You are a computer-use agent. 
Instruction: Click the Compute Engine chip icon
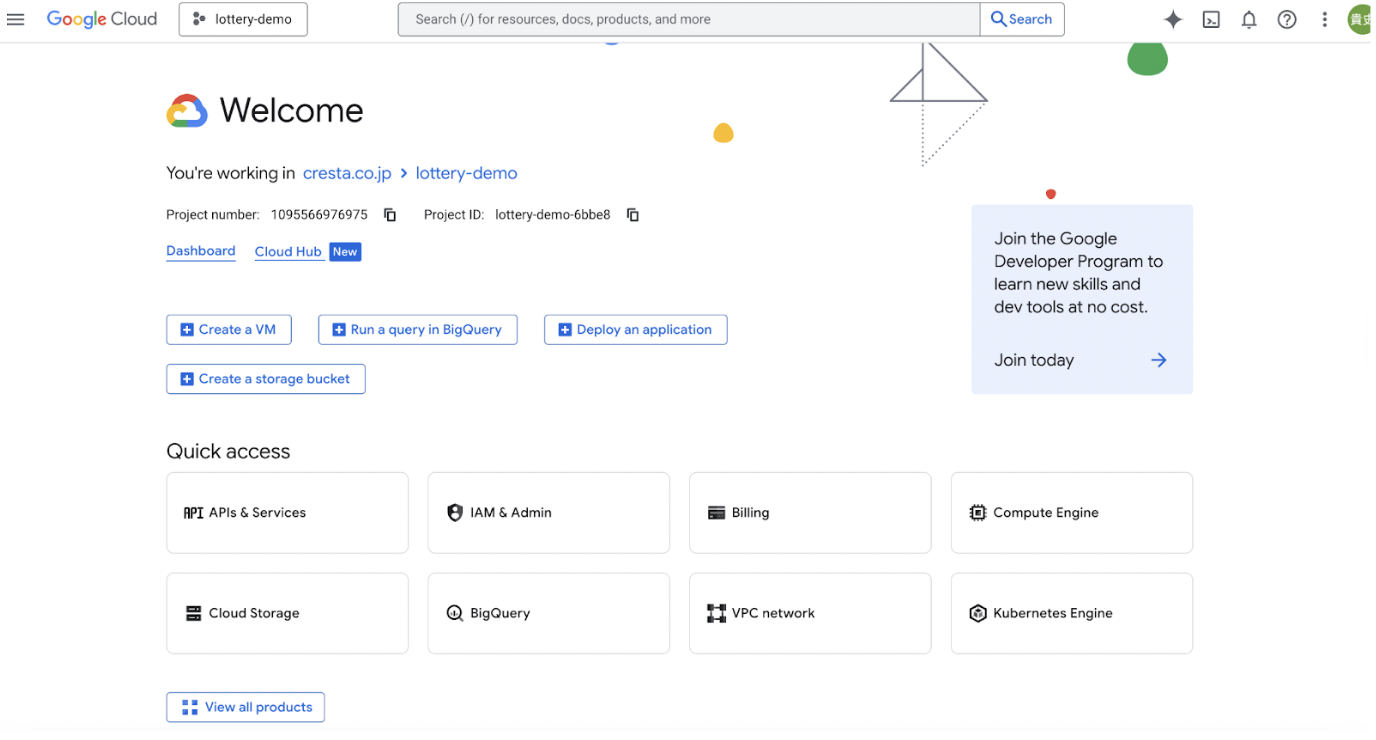click(978, 513)
